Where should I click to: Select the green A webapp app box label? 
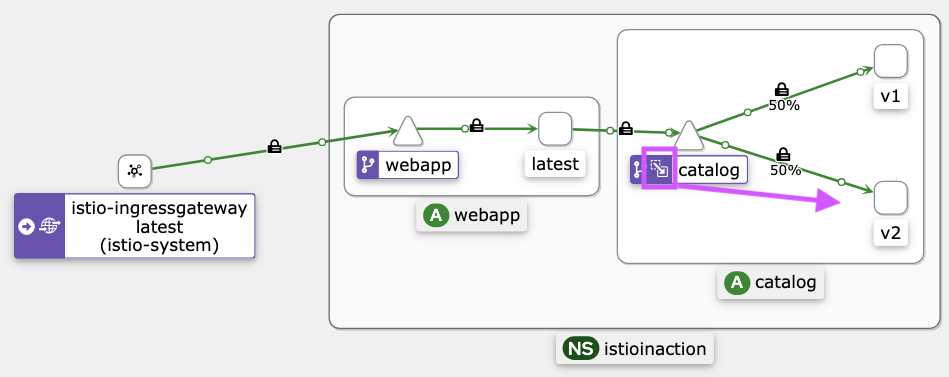(x=471, y=215)
